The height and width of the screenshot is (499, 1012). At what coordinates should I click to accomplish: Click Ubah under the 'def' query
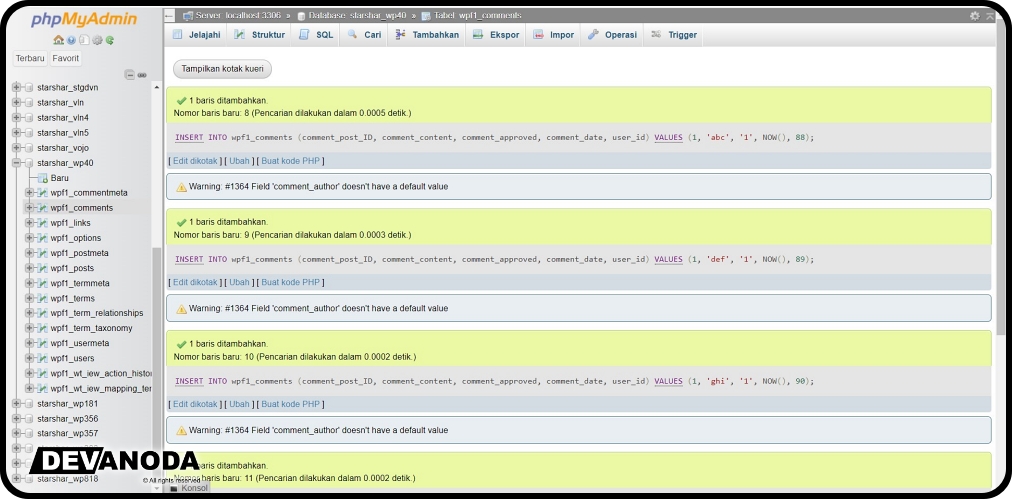coord(239,282)
